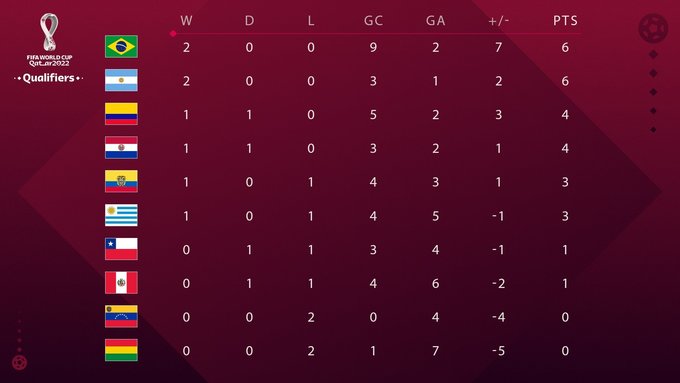Click the Argentina flag icon

(121, 80)
